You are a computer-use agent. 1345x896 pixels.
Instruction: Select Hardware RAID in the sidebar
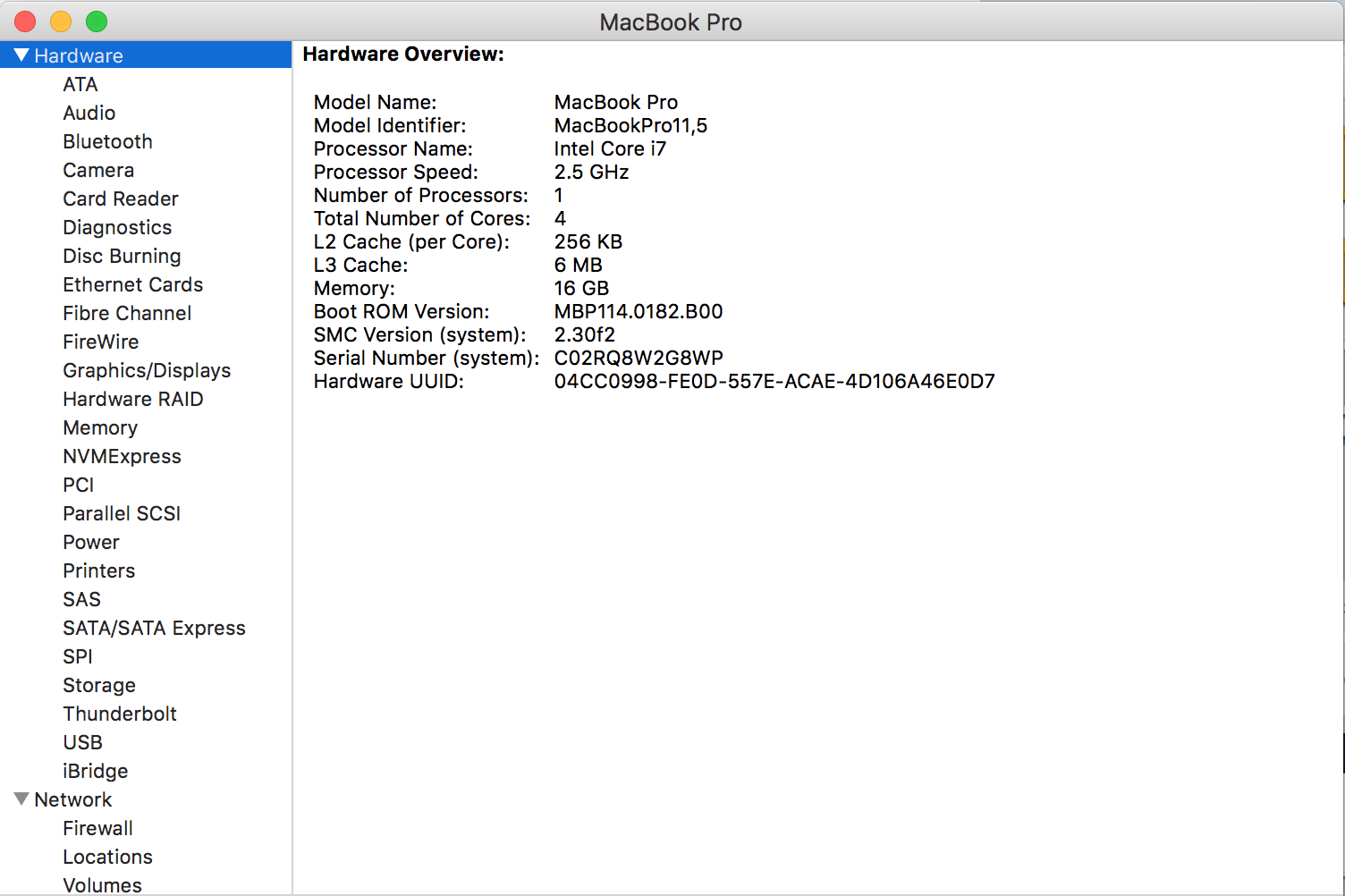pyautogui.click(x=133, y=399)
